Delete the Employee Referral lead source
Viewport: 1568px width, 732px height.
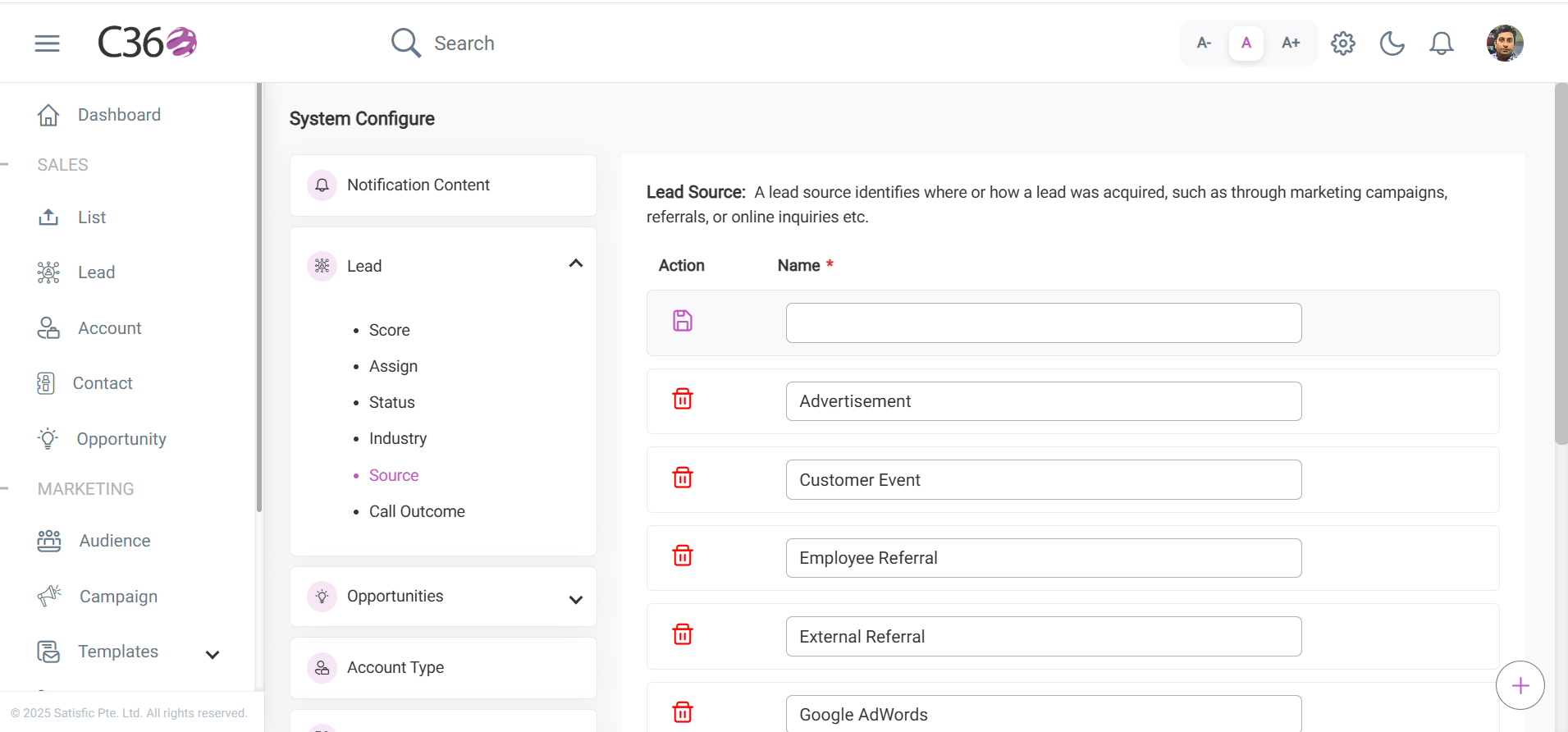683,556
